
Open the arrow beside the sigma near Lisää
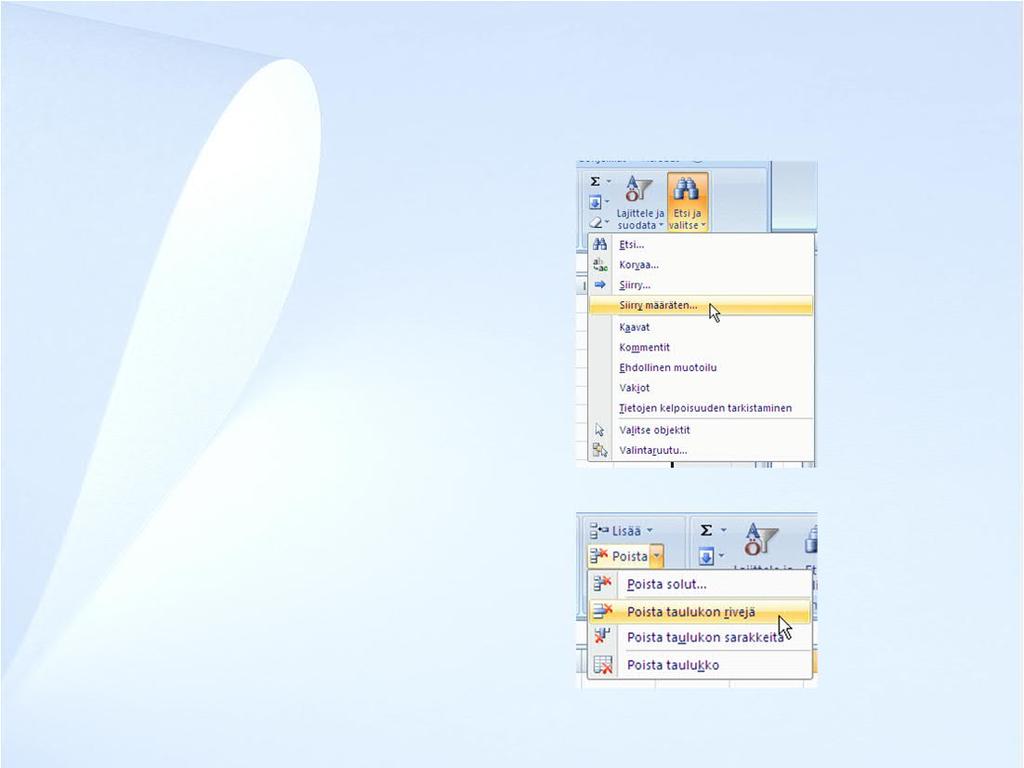723,530
